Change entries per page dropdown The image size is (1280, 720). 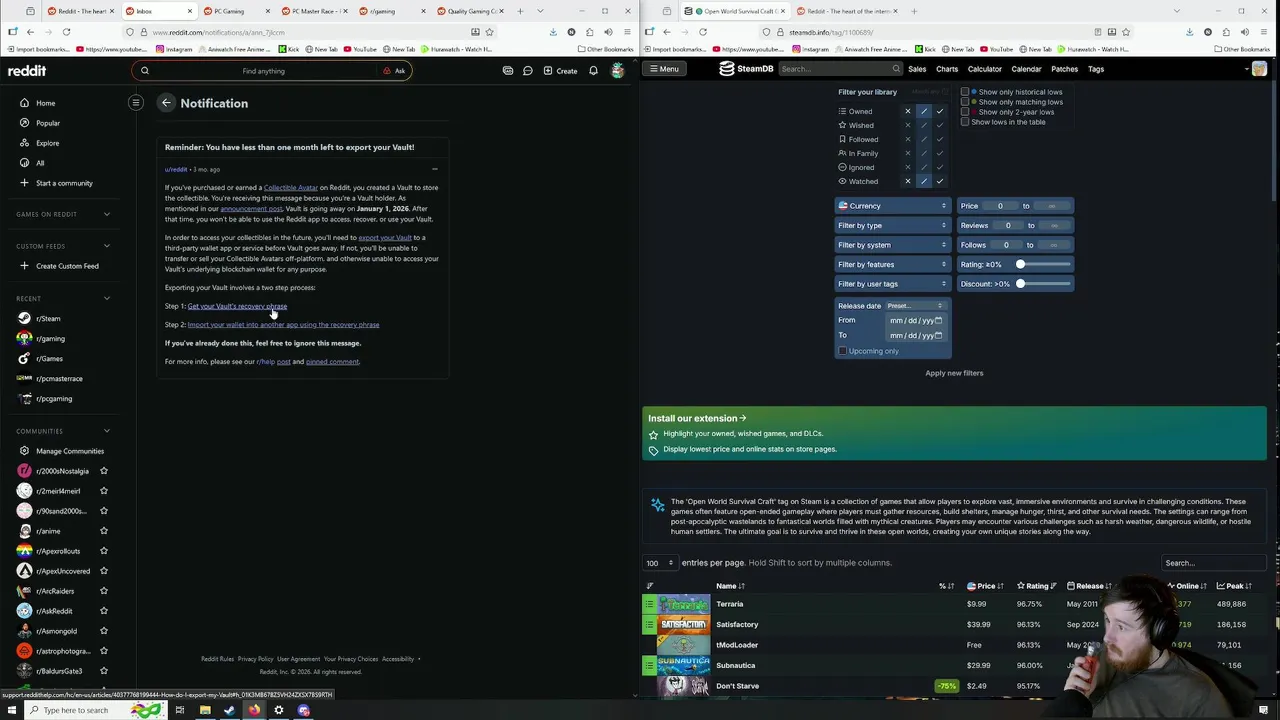660,563
